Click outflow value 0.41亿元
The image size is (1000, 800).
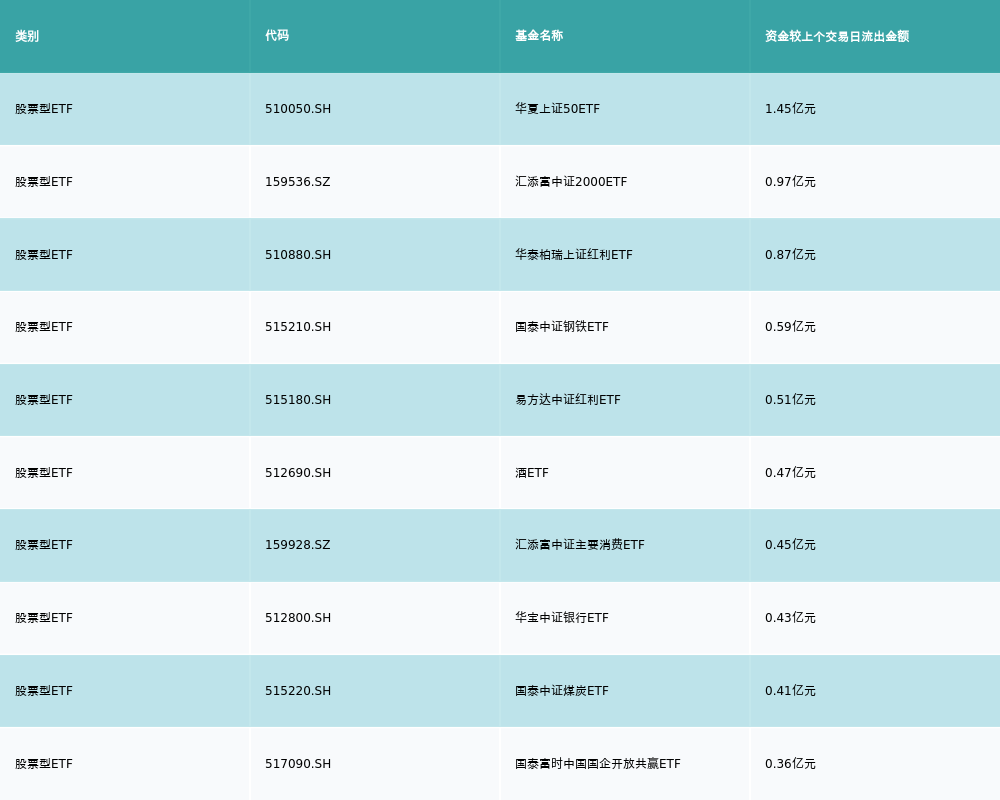[x=790, y=691]
